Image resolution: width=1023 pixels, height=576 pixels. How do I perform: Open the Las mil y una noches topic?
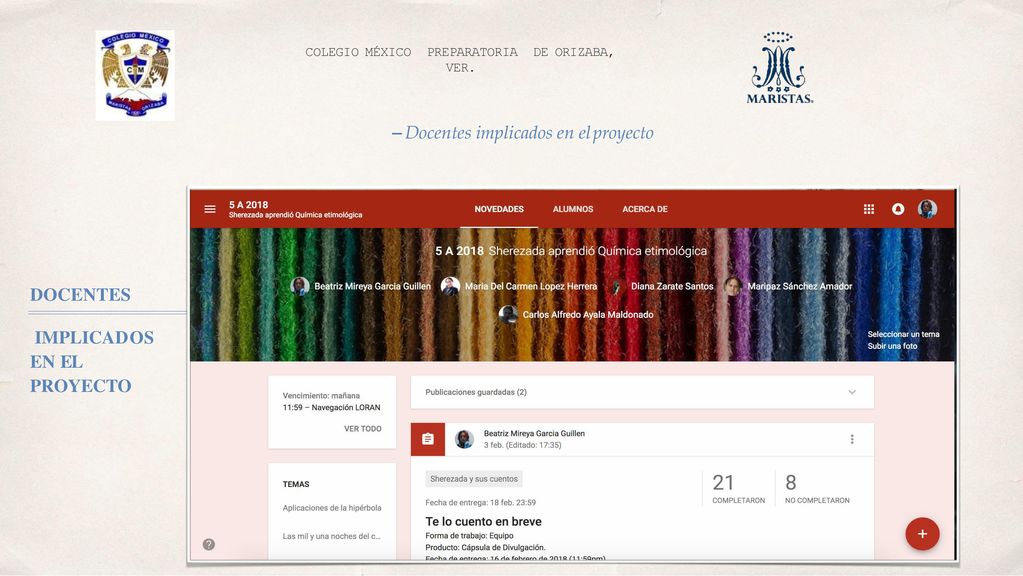(331, 536)
